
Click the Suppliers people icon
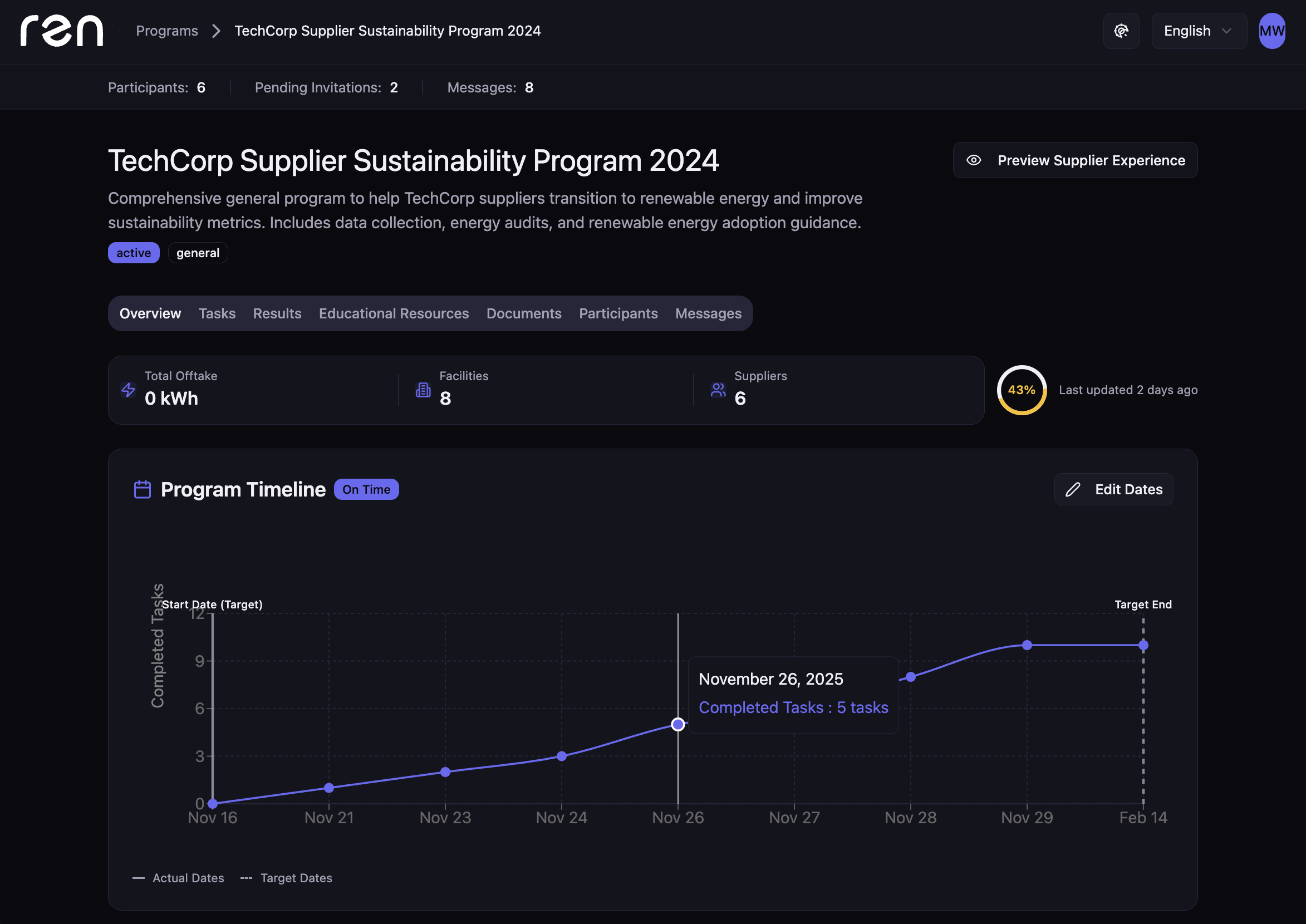(718, 390)
